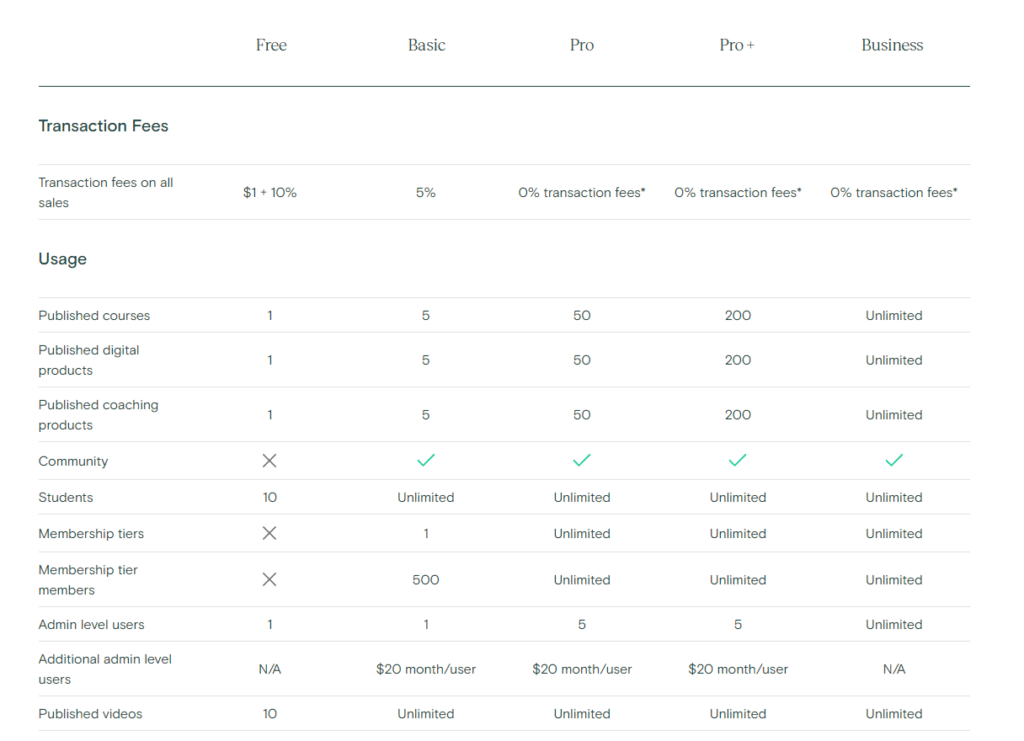Click Basic '500' membership tier members value
Image resolution: width=1024 pixels, height=741 pixels.
[x=426, y=580]
